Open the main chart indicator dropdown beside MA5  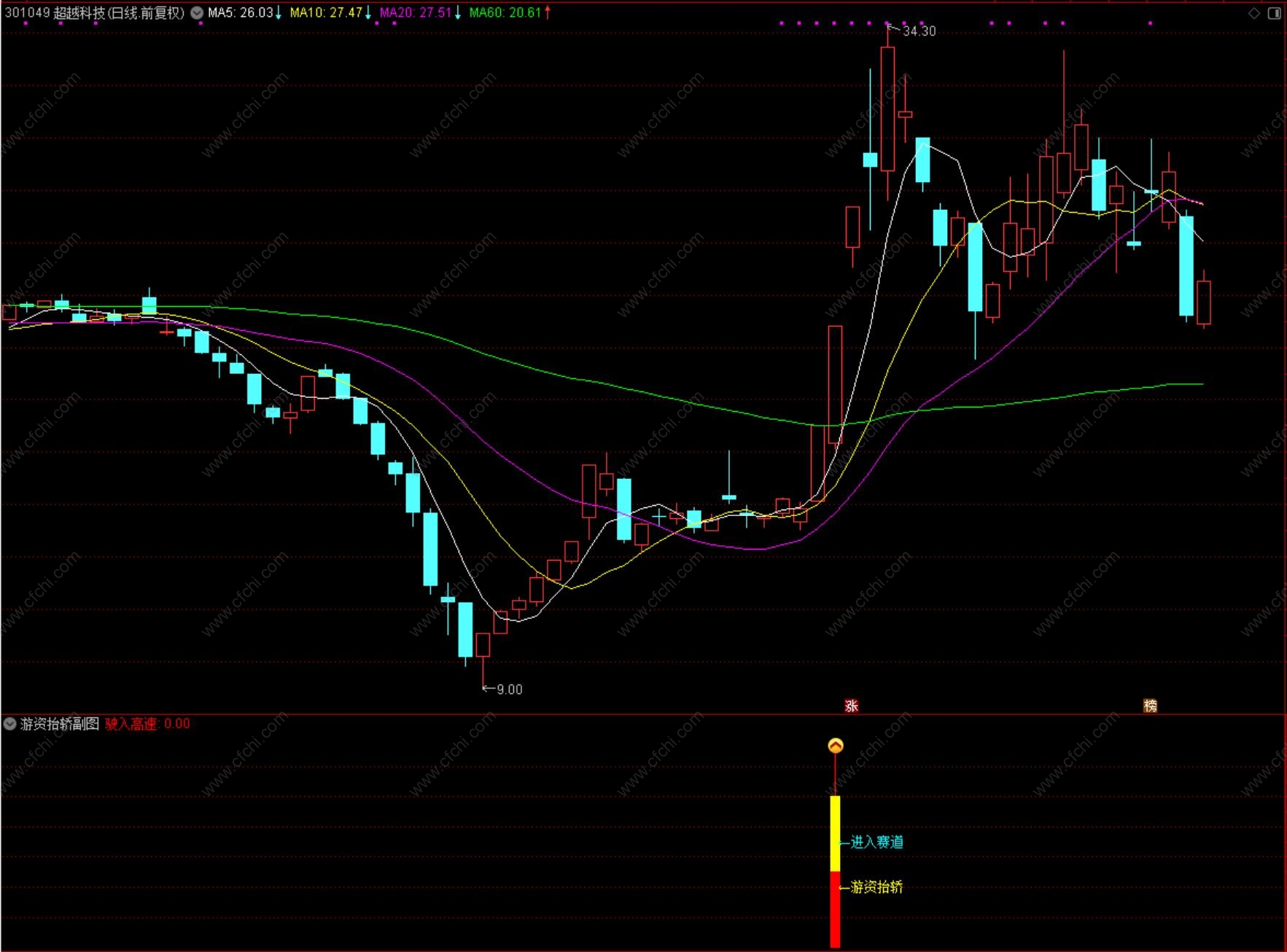[197, 12]
